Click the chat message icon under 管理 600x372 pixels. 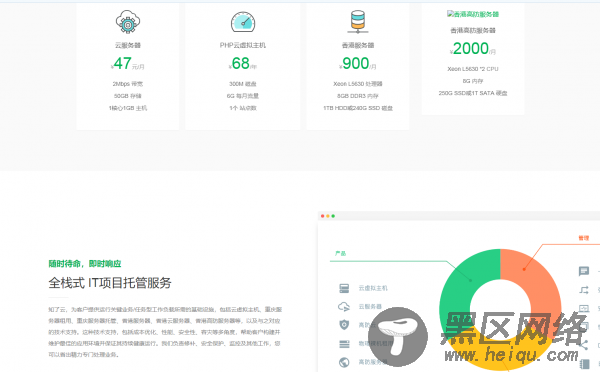coord(584,271)
